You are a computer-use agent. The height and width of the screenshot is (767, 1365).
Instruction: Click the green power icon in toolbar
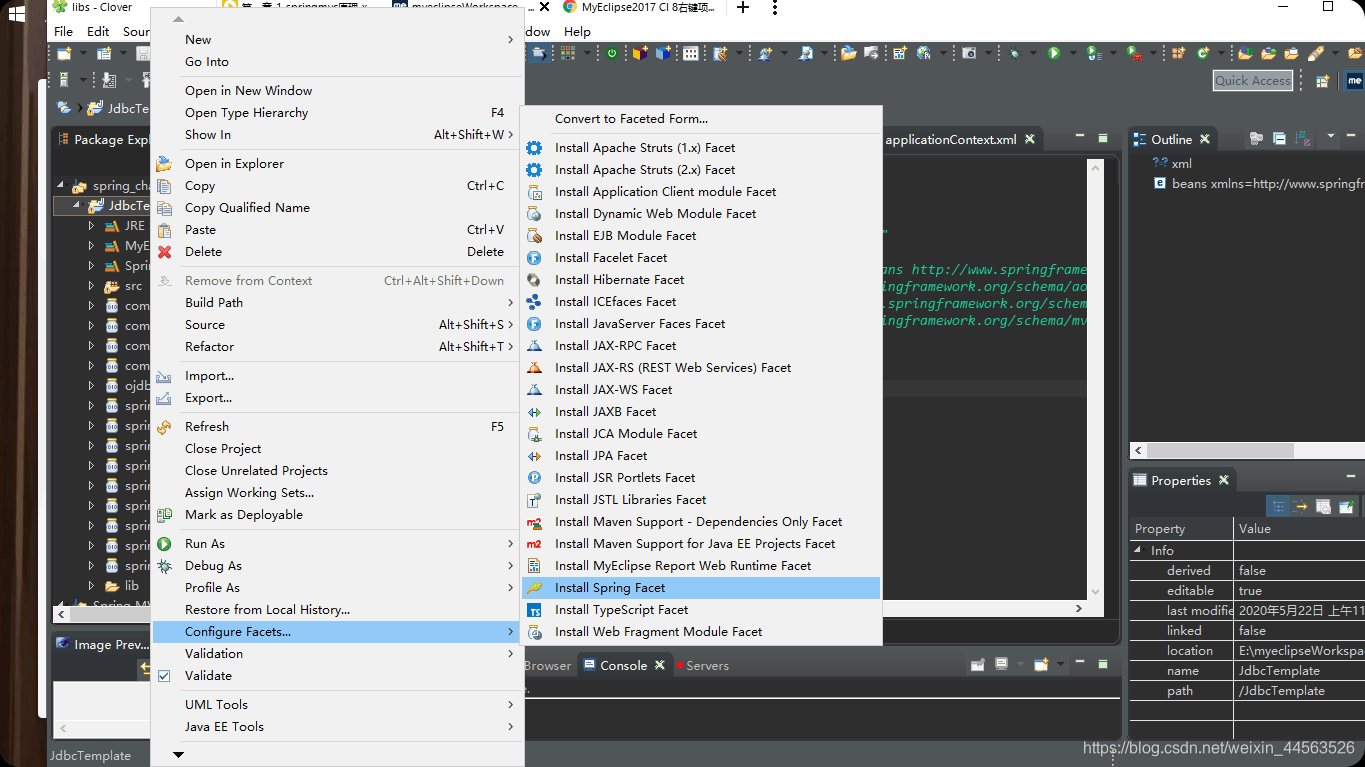[x=612, y=53]
